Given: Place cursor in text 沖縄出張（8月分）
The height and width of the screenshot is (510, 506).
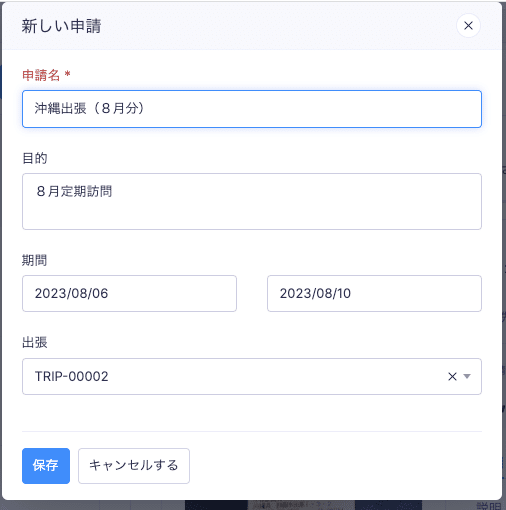Looking at the screenshot, I should [x=89, y=108].
